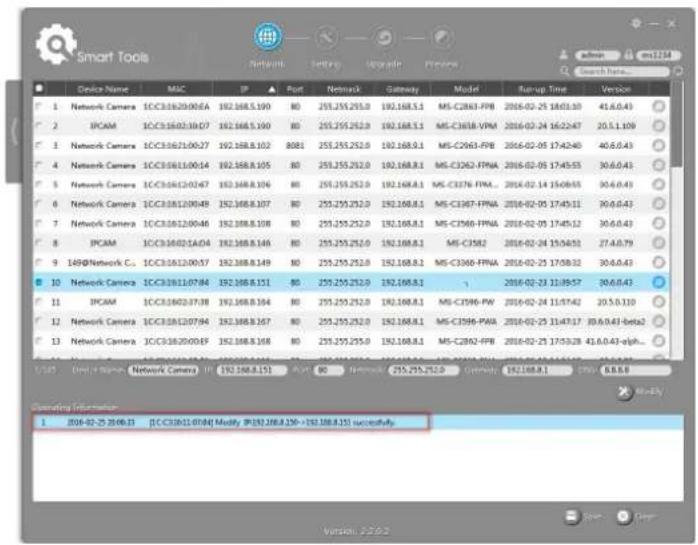The height and width of the screenshot is (545, 698).
Task: Toggle the select-all checkbox in table header
Action: pyautogui.click(x=39, y=88)
